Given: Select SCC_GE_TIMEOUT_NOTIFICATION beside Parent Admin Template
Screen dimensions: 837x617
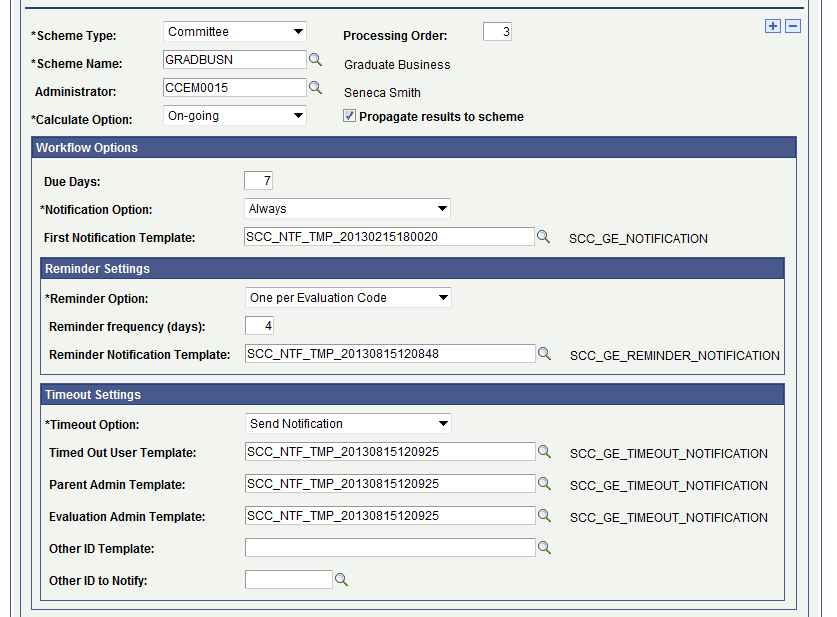Looking at the screenshot, I should coord(669,486).
